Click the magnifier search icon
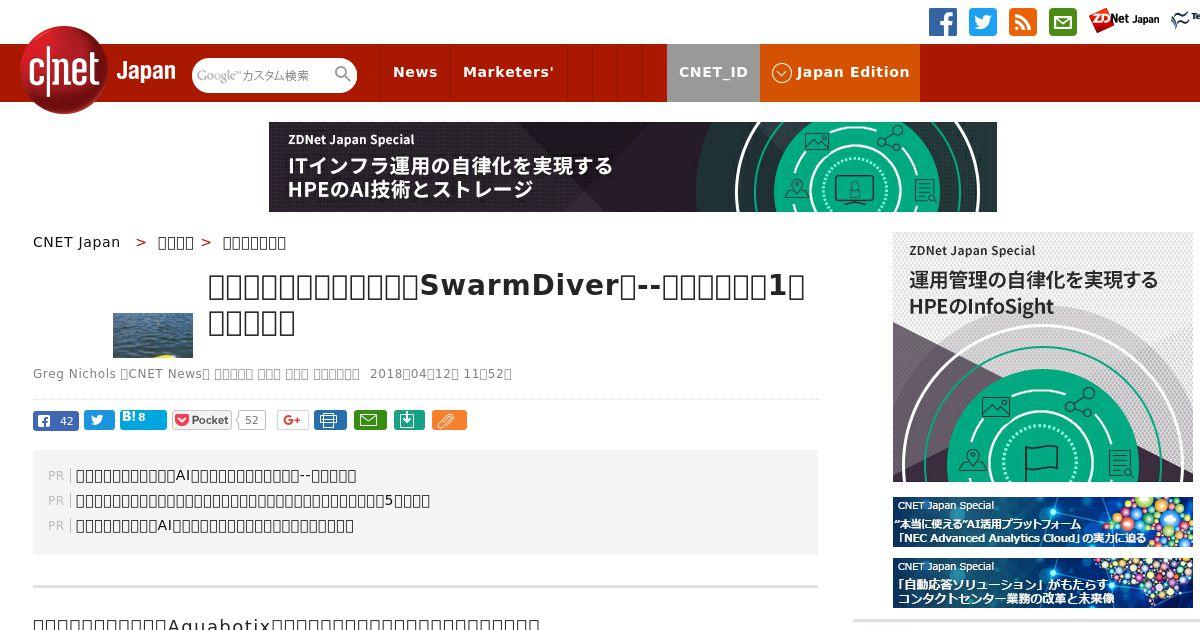 (x=343, y=74)
